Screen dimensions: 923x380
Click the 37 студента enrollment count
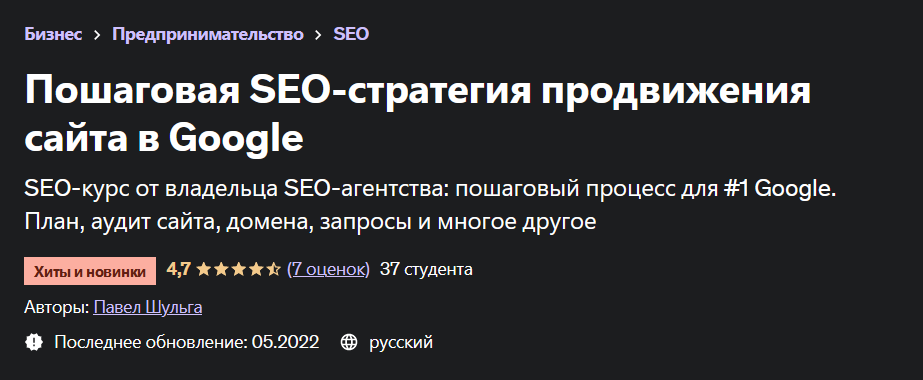point(426,270)
